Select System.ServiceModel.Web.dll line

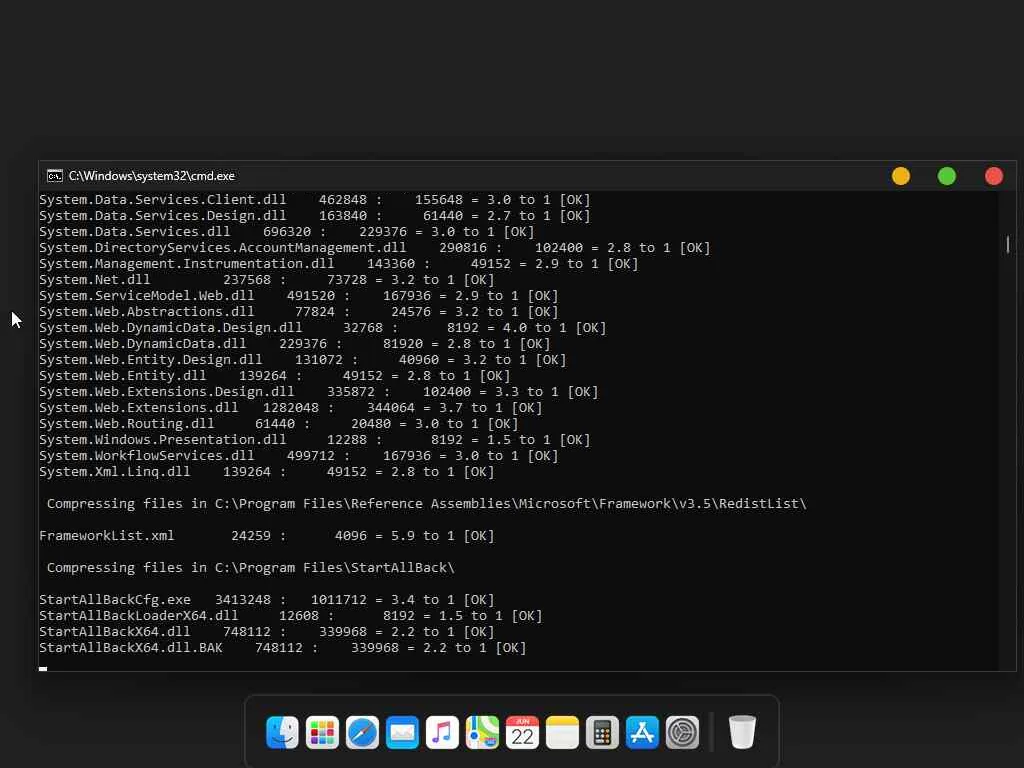coord(298,296)
